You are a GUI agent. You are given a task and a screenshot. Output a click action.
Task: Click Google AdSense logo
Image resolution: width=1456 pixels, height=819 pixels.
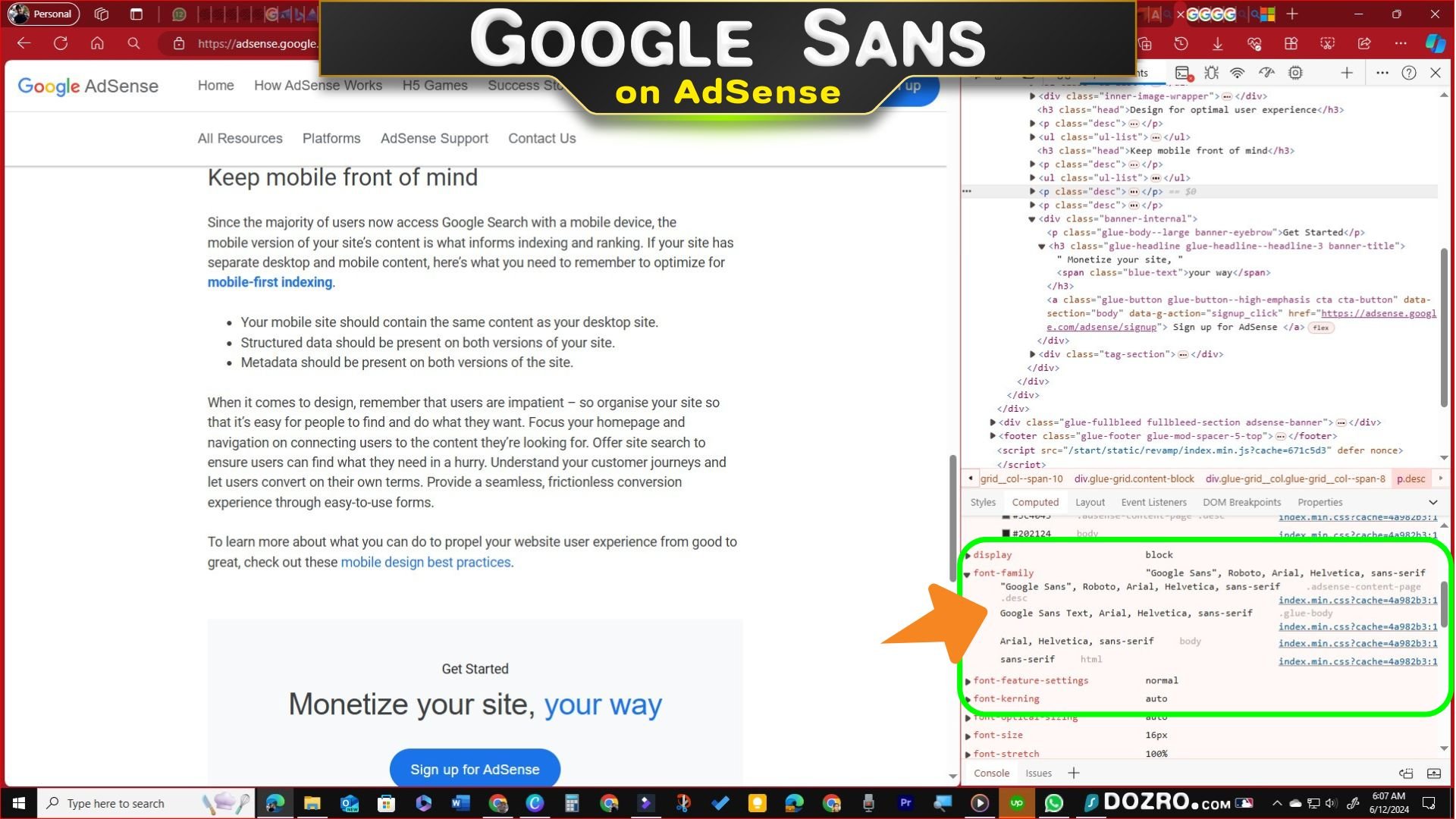(88, 86)
